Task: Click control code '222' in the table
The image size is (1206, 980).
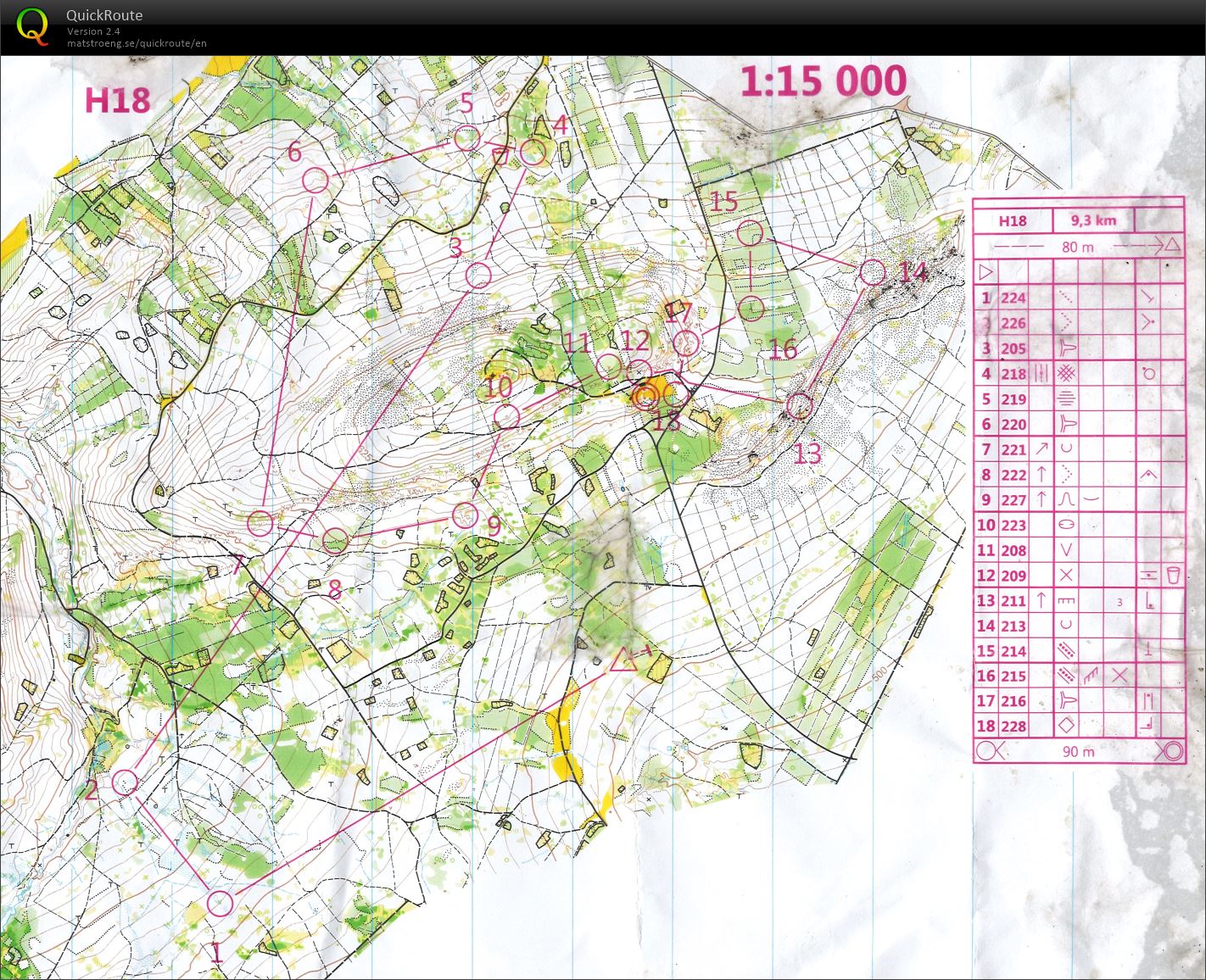Action: point(1013,475)
